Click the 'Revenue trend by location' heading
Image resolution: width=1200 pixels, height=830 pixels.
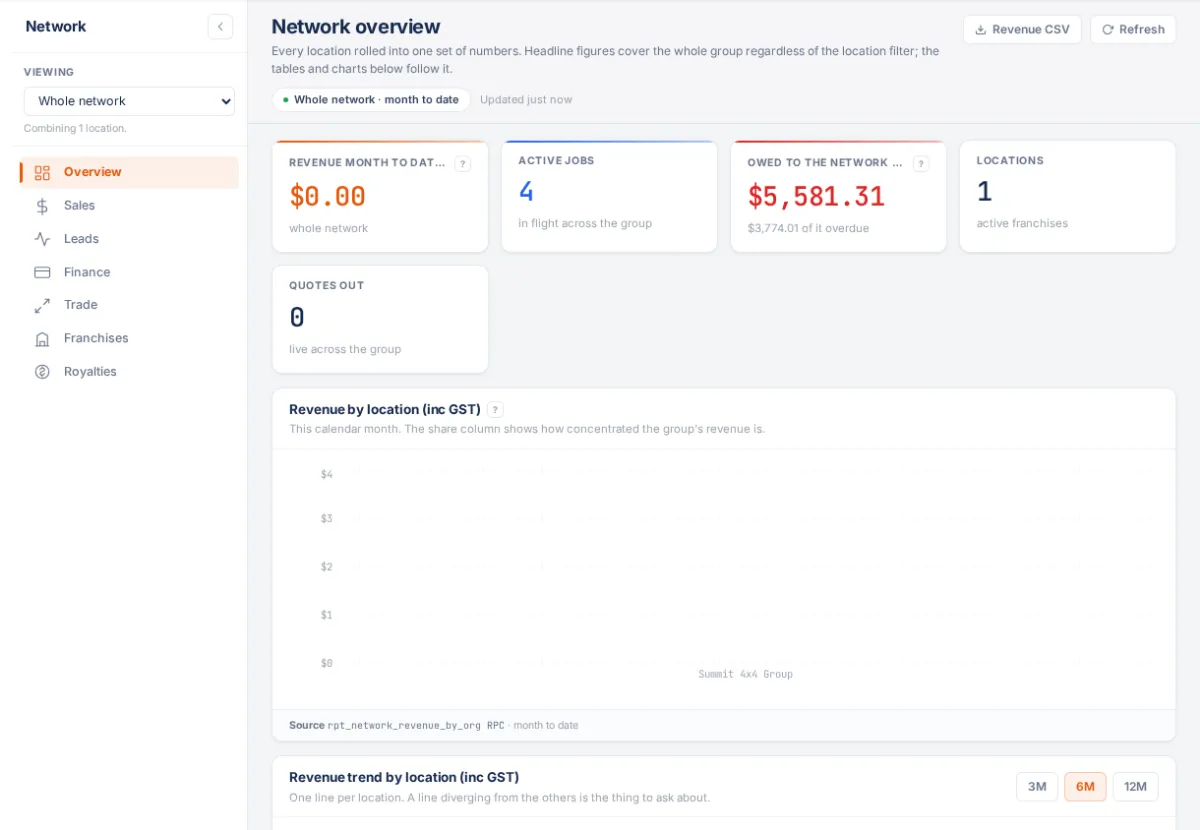pyautogui.click(x=404, y=777)
